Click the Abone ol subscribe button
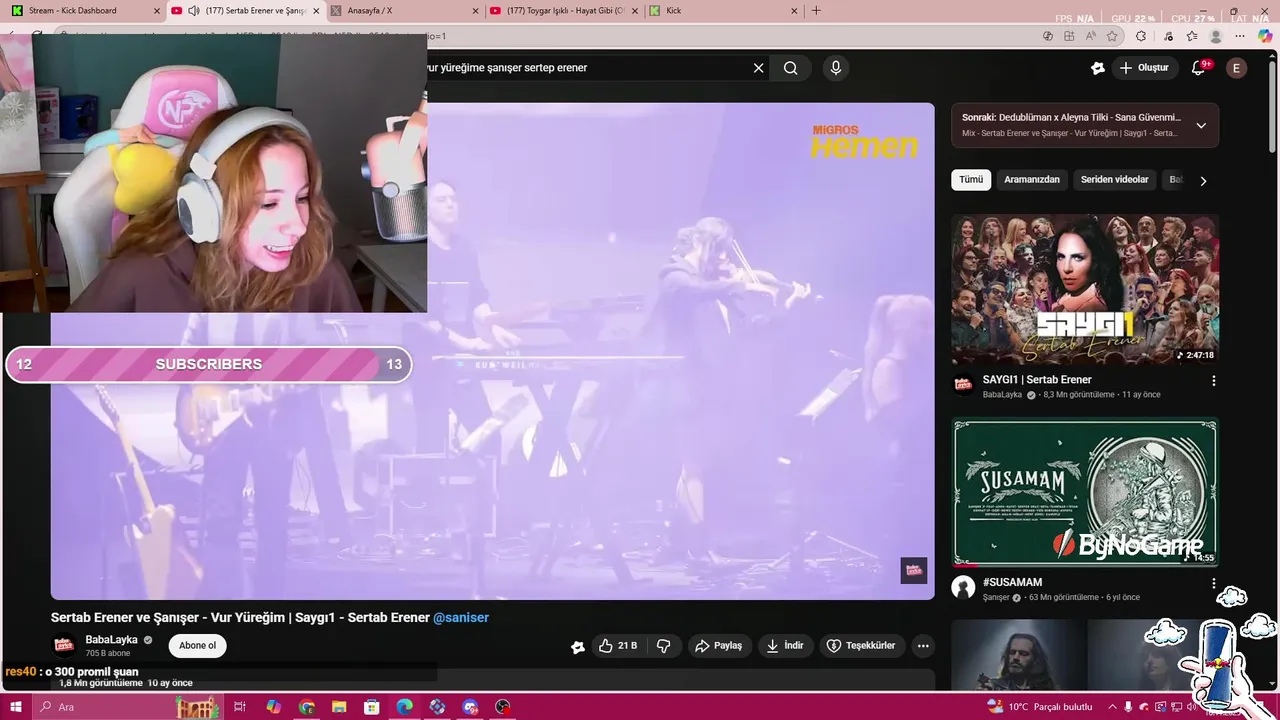Screen dimensions: 1280x720 tap(197, 646)
